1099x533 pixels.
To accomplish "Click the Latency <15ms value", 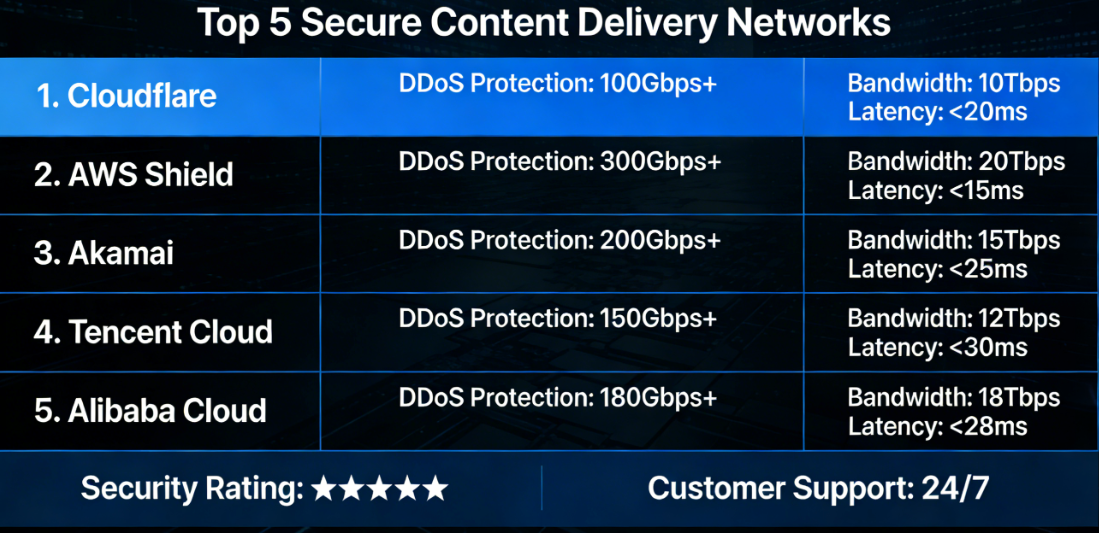I will 936,189.
